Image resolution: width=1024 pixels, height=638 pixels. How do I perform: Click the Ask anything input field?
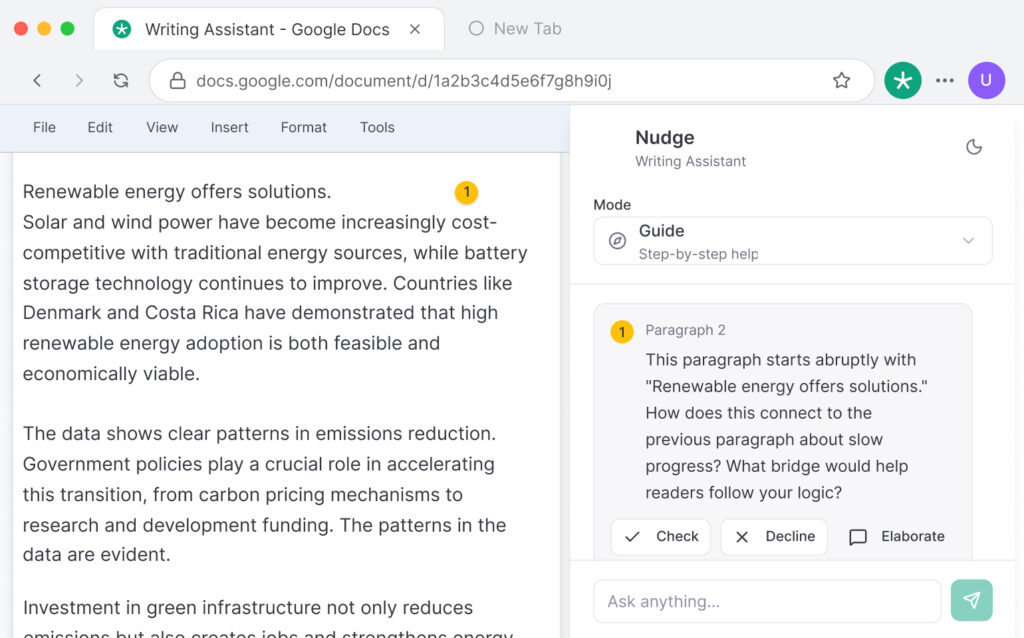(767, 601)
